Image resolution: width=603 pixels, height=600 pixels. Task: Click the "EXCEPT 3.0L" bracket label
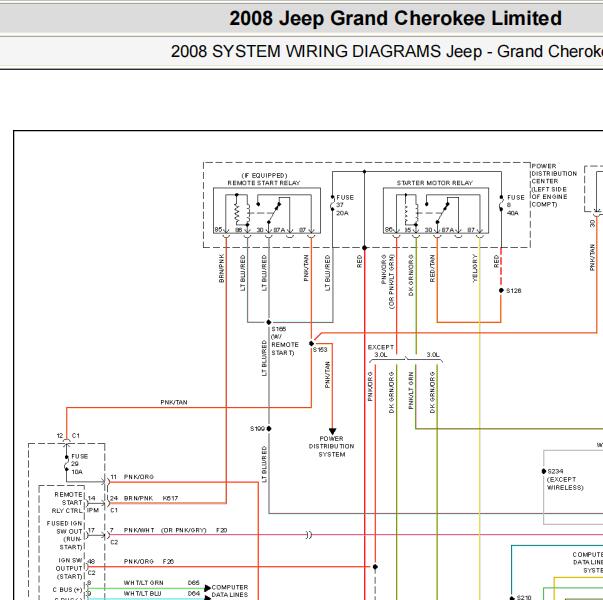click(381, 351)
